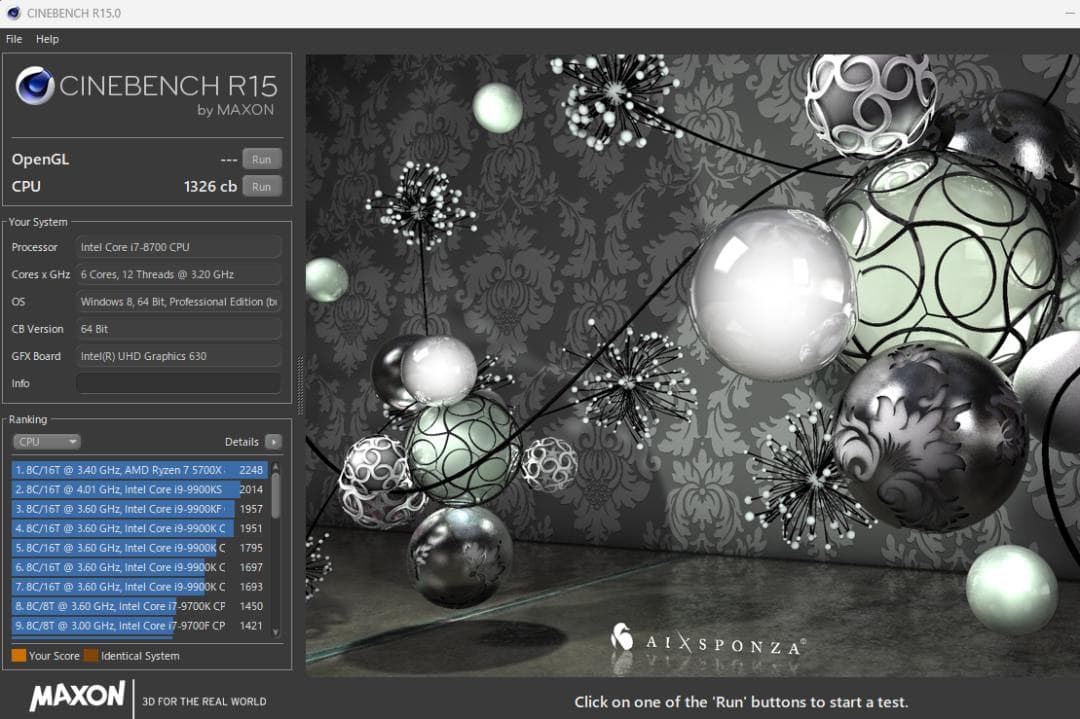This screenshot has width=1080, height=719.
Task: Click the CB Version 64 Bit field
Action: coord(178,329)
